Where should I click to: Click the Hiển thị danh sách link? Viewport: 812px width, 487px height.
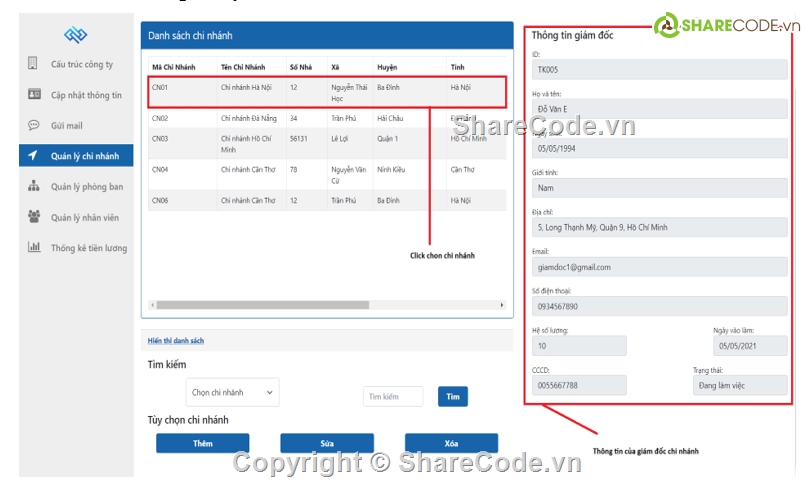(176, 341)
